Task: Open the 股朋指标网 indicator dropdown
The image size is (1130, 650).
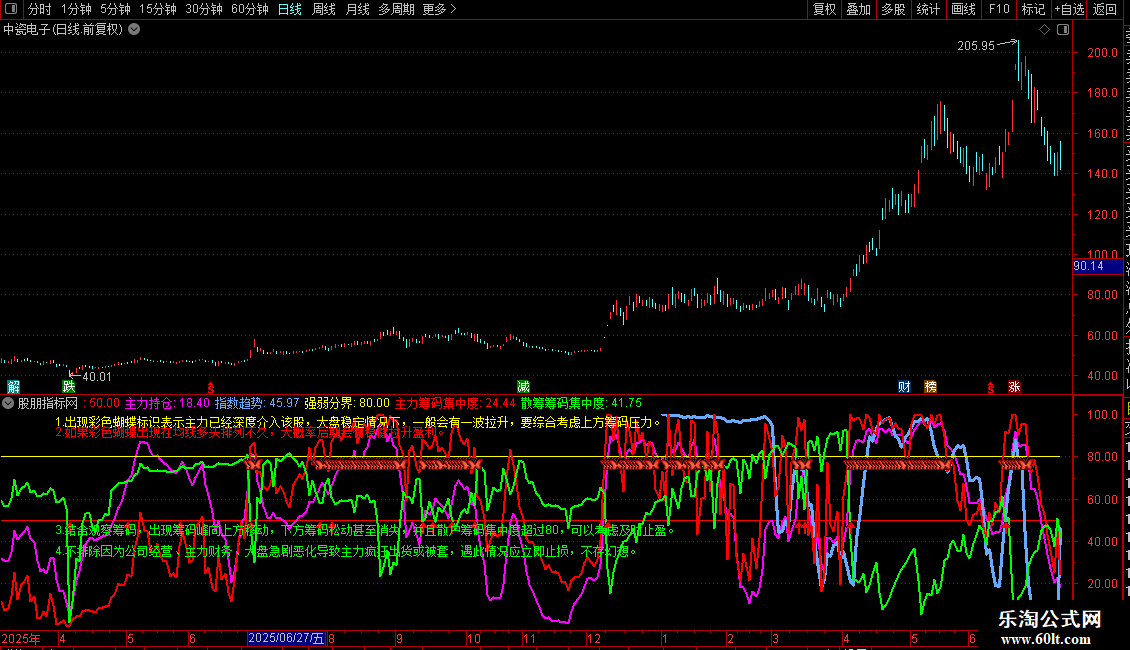Action: tap(8, 404)
